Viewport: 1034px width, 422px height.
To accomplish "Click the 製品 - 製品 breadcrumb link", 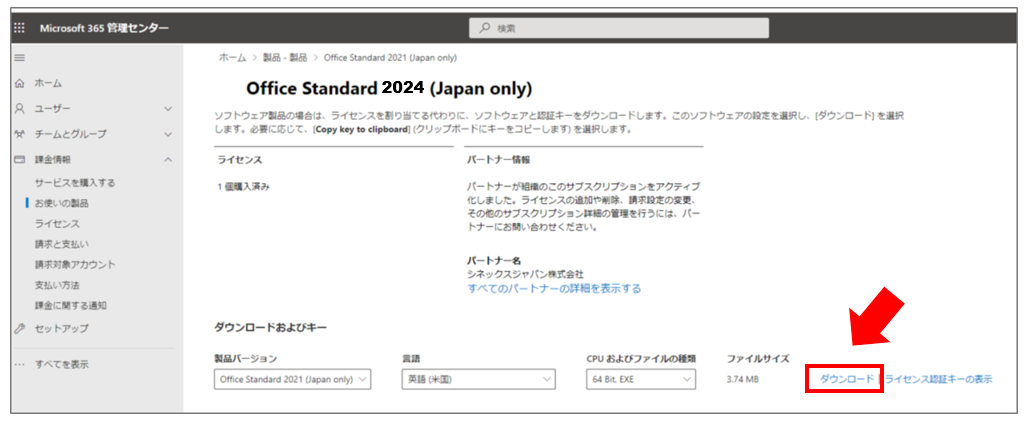I will pos(285,58).
